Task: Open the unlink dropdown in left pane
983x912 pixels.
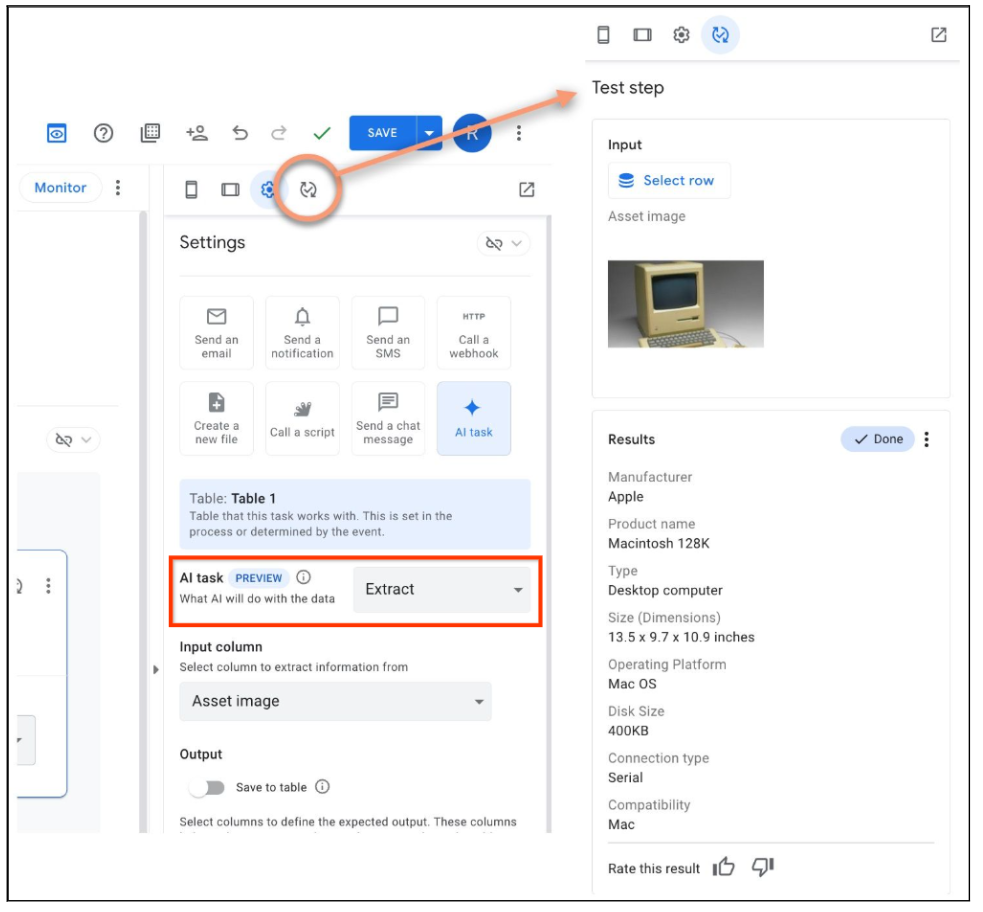Action: [x=73, y=439]
